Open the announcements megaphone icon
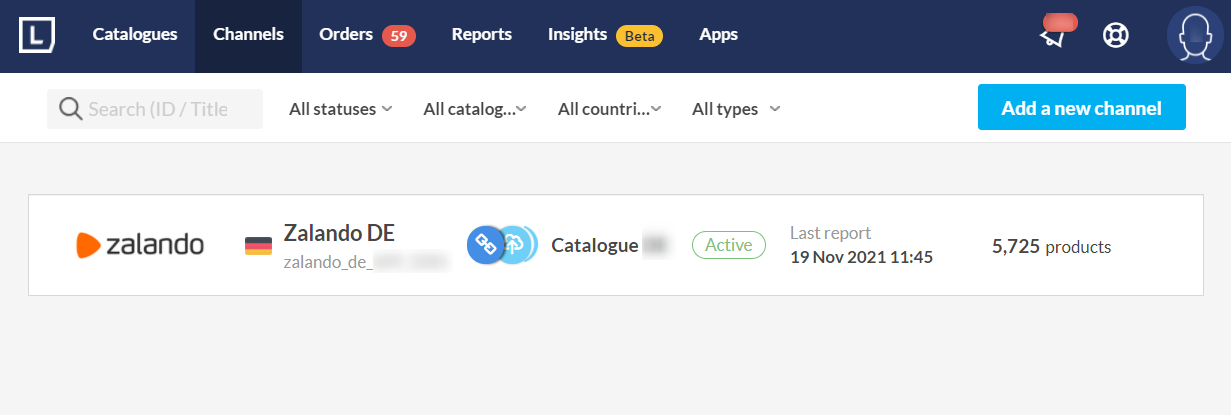1231x415 pixels. [1053, 35]
